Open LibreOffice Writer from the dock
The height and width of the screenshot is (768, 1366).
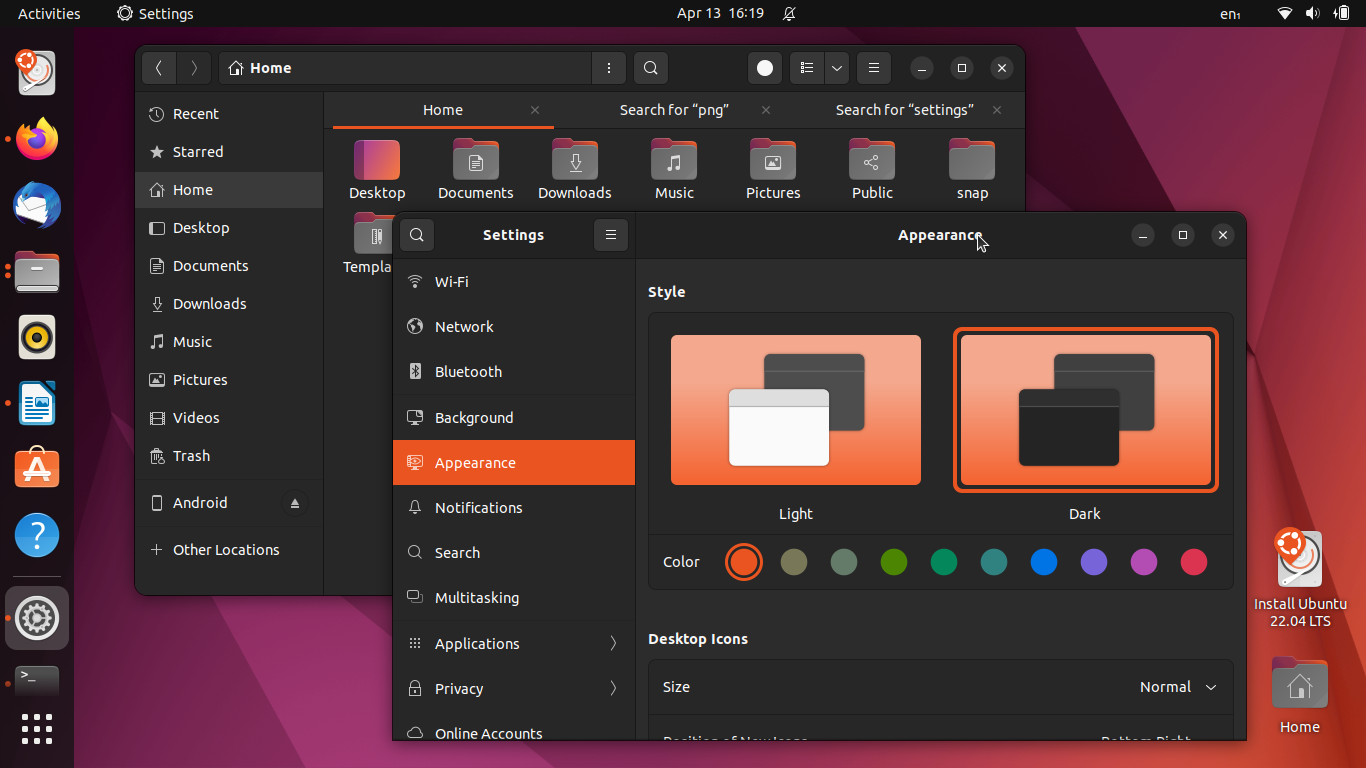click(37, 403)
